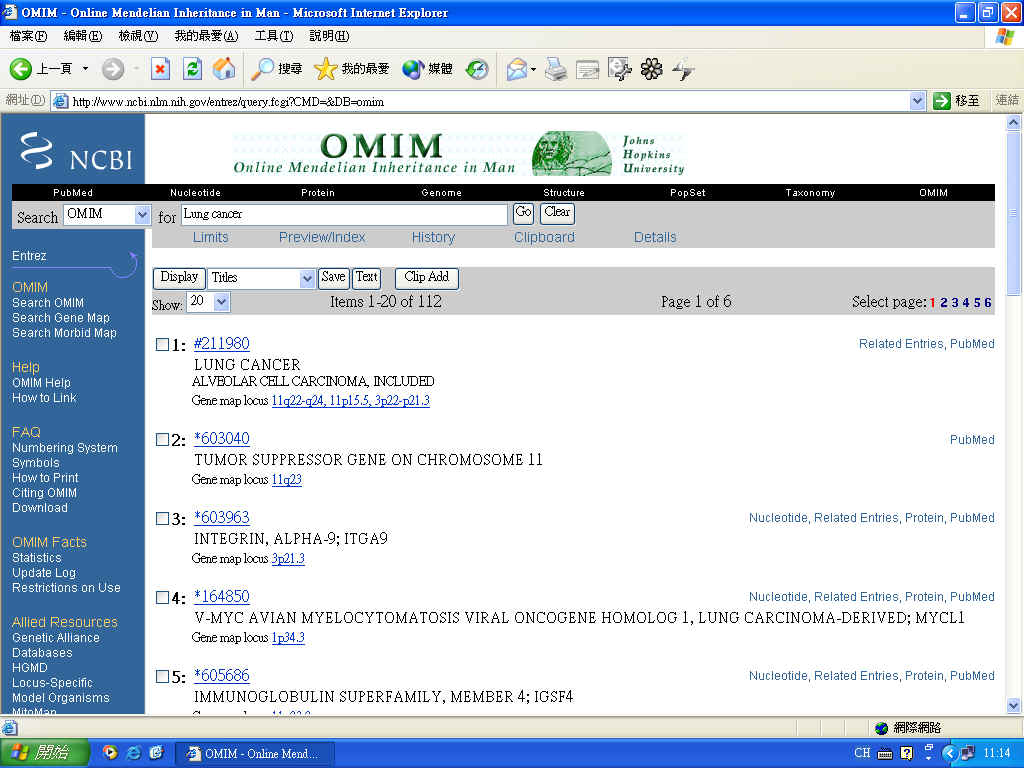
Task: Switch to the Nucleotide database tab
Action: pyautogui.click(x=195, y=193)
